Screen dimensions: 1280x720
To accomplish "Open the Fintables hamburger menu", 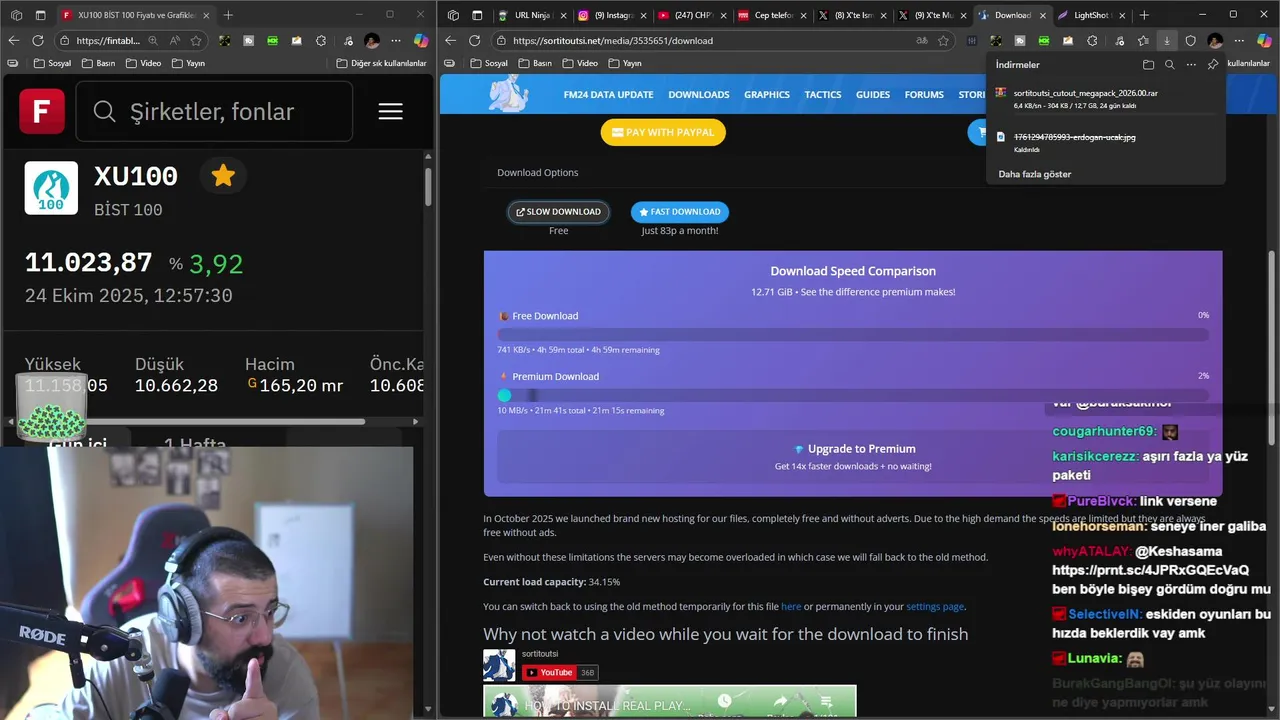I will pos(390,111).
